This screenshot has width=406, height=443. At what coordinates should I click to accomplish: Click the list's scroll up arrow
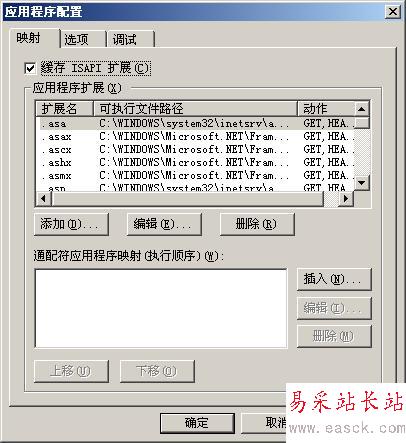pos(361,109)
